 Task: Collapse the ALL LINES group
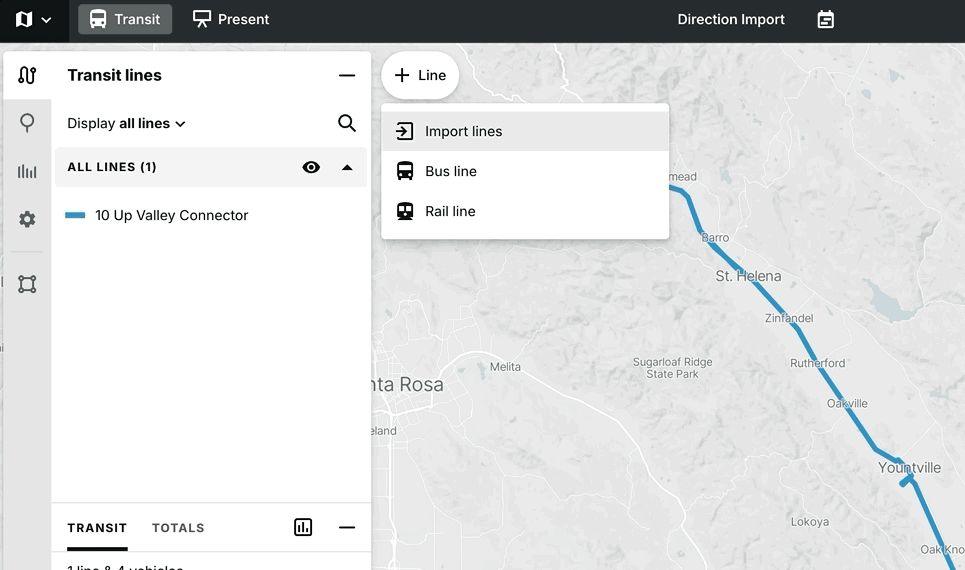pos(347,167)
